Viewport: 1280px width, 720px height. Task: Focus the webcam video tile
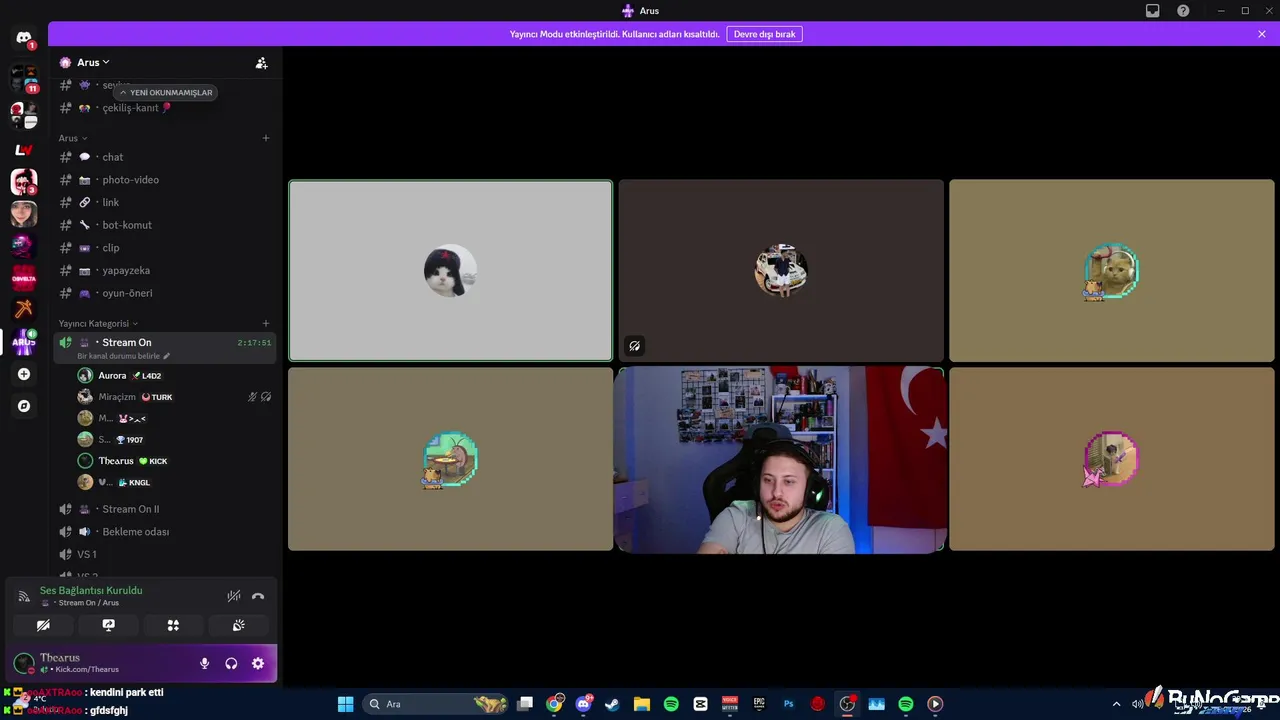pyautogui.click(x=780, y=459)
